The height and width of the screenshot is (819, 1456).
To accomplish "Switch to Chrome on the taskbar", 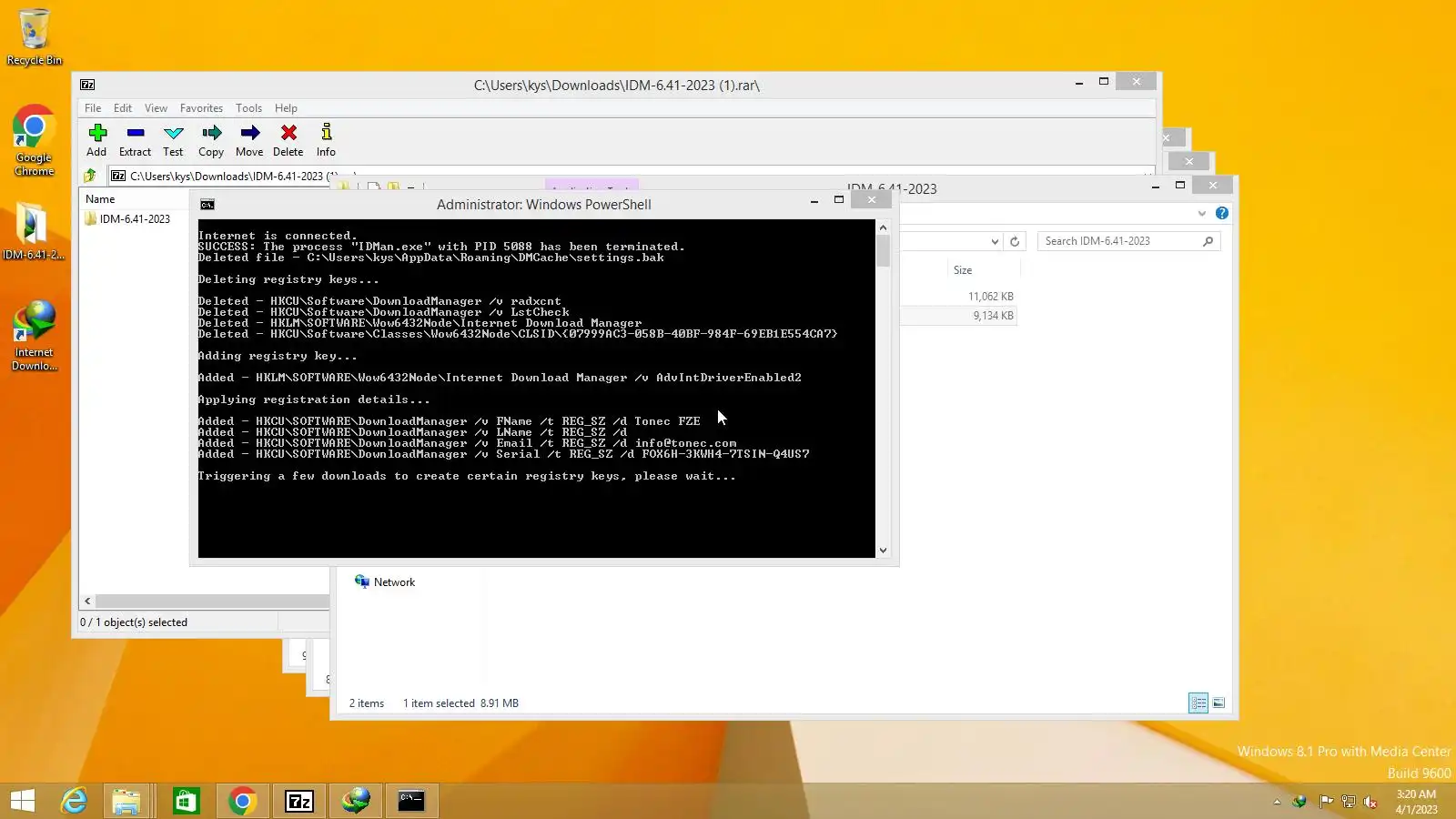I will 242,801.
